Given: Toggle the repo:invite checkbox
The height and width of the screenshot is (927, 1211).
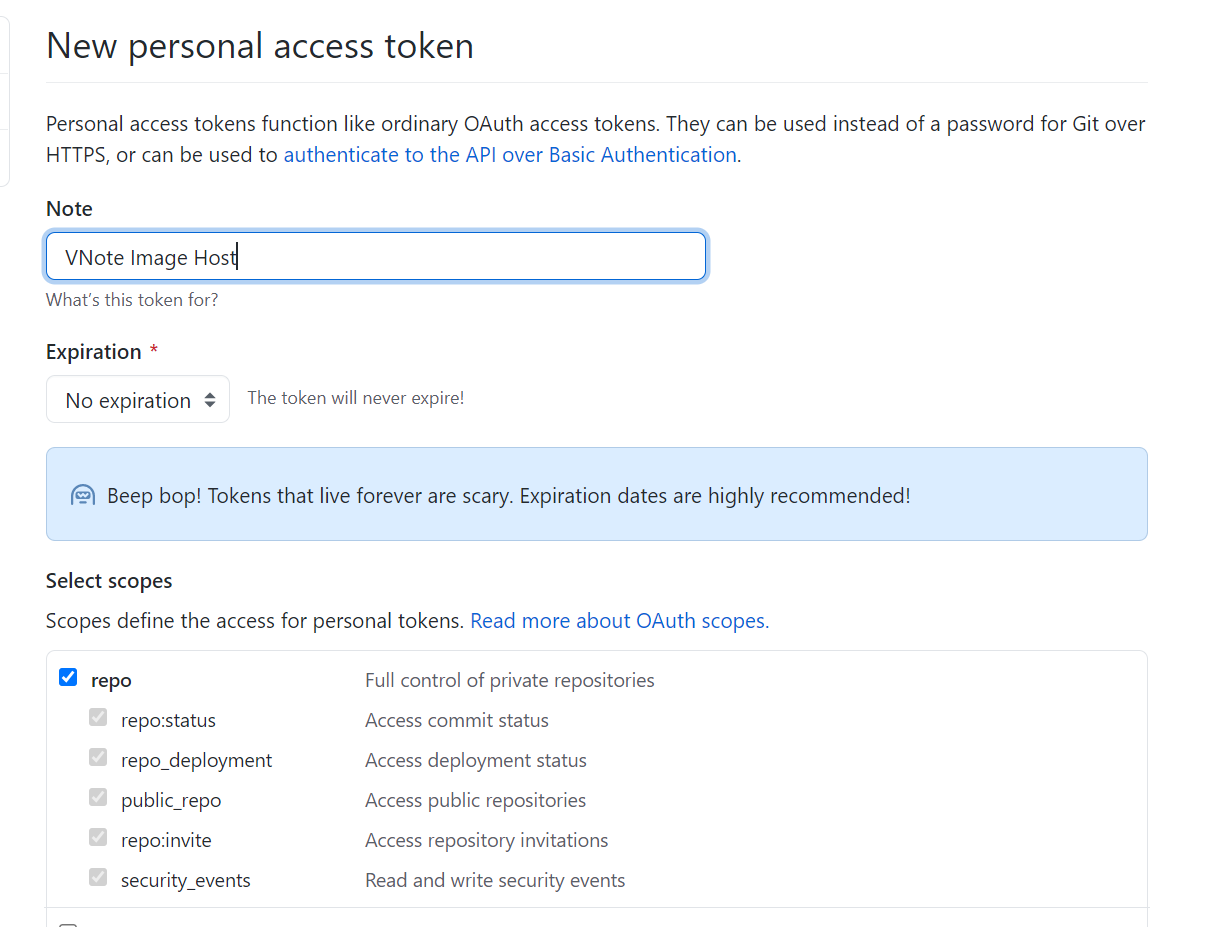Looking at the screenshot, I should pos(98,838).
